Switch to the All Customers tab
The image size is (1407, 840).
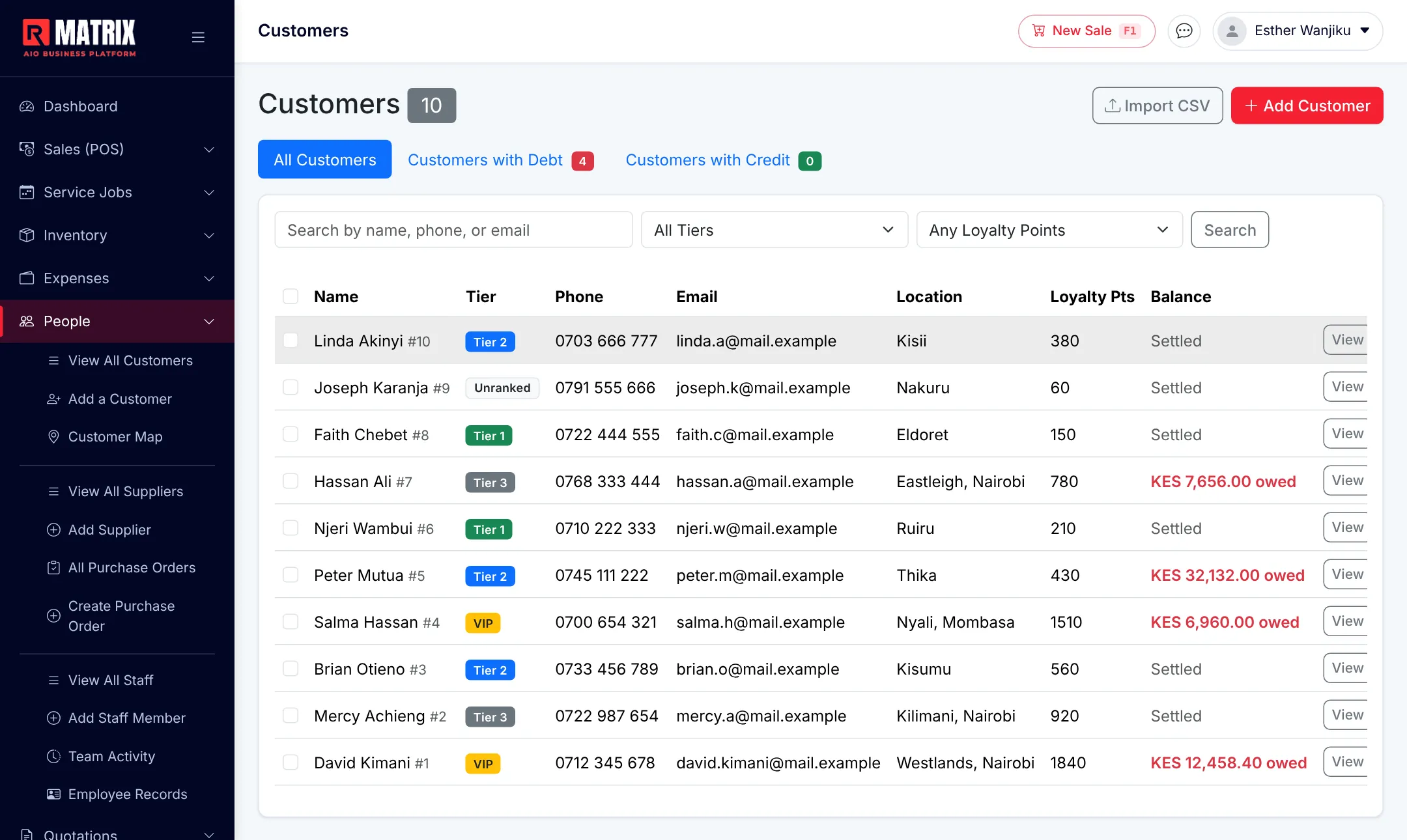[324, 160]
